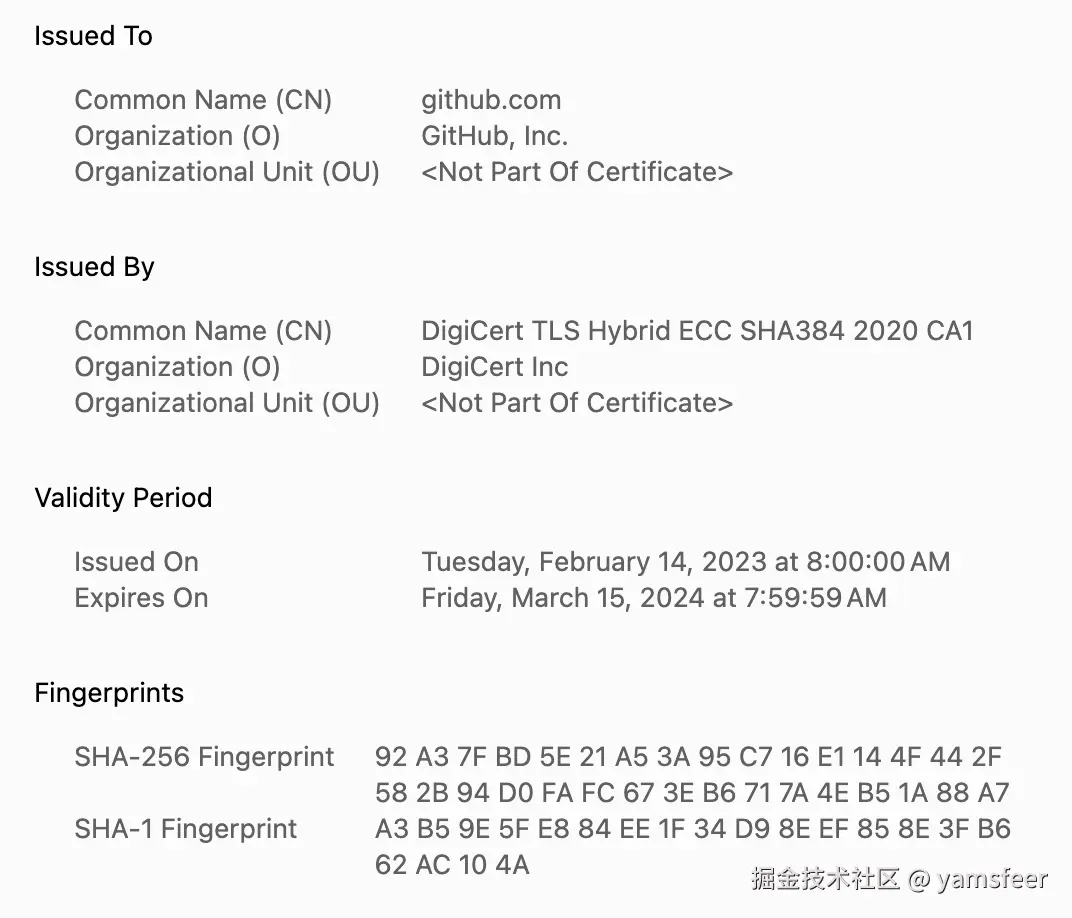Click the github.com common name value
The height and width of the screenshot is (918, 1072).
coord(491,100)
